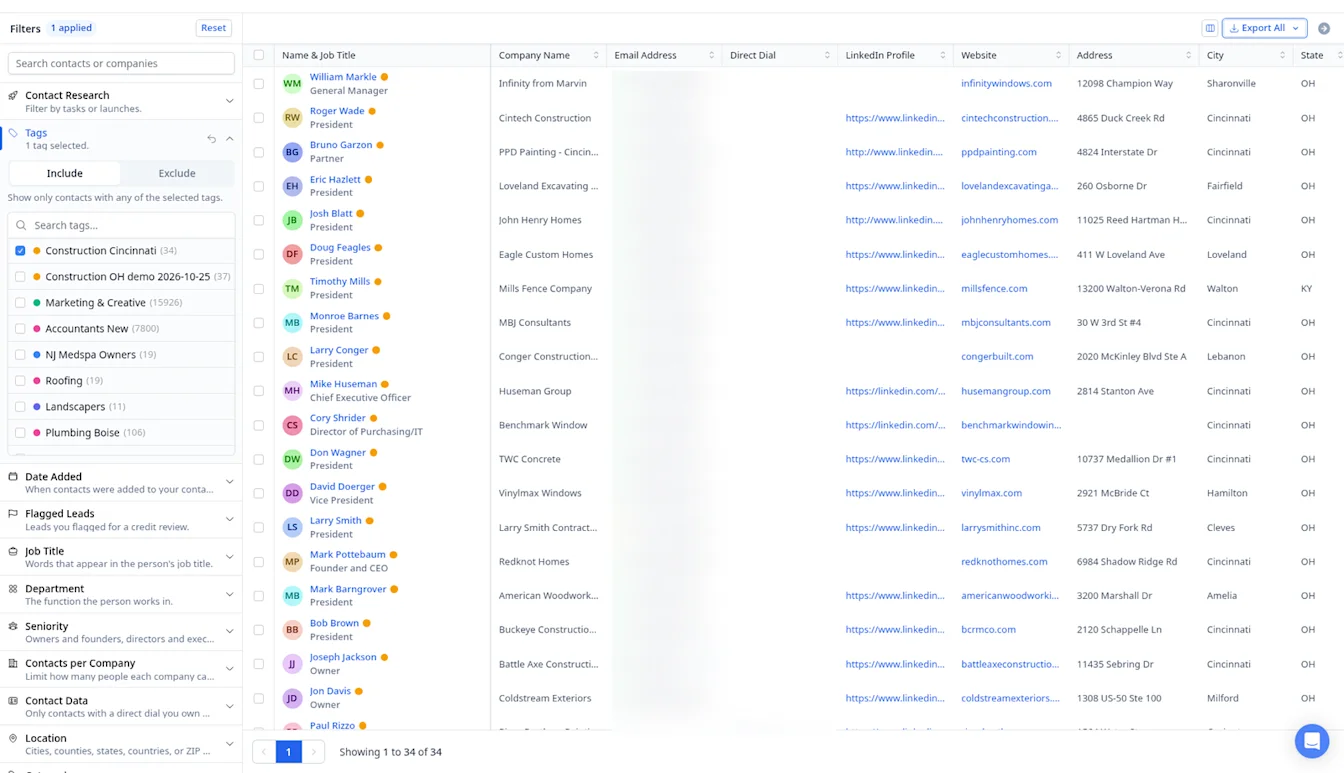This screenshot has height=773, width=1344.
Task: Click the round arrow icon beside Export All
Action: pos(1324,28)
